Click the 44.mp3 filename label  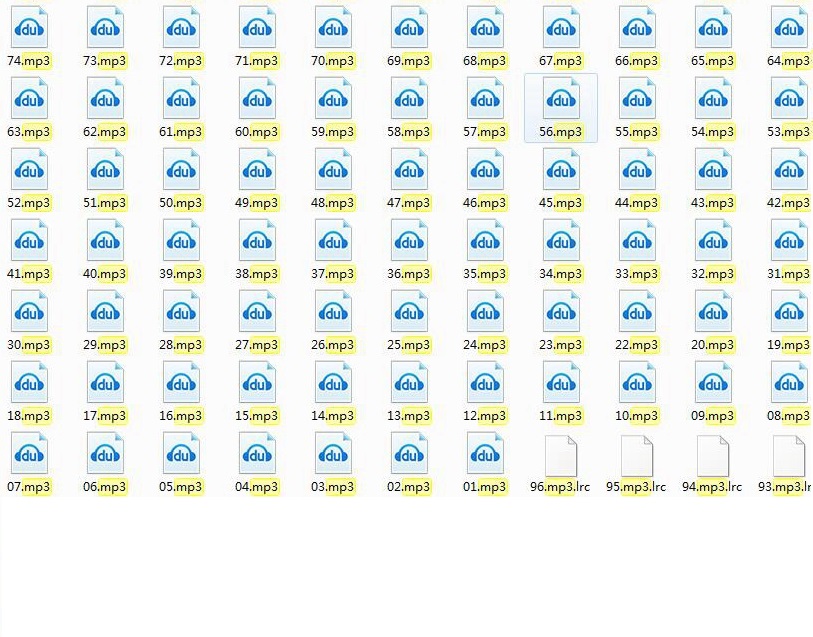[x=637, y=203]
